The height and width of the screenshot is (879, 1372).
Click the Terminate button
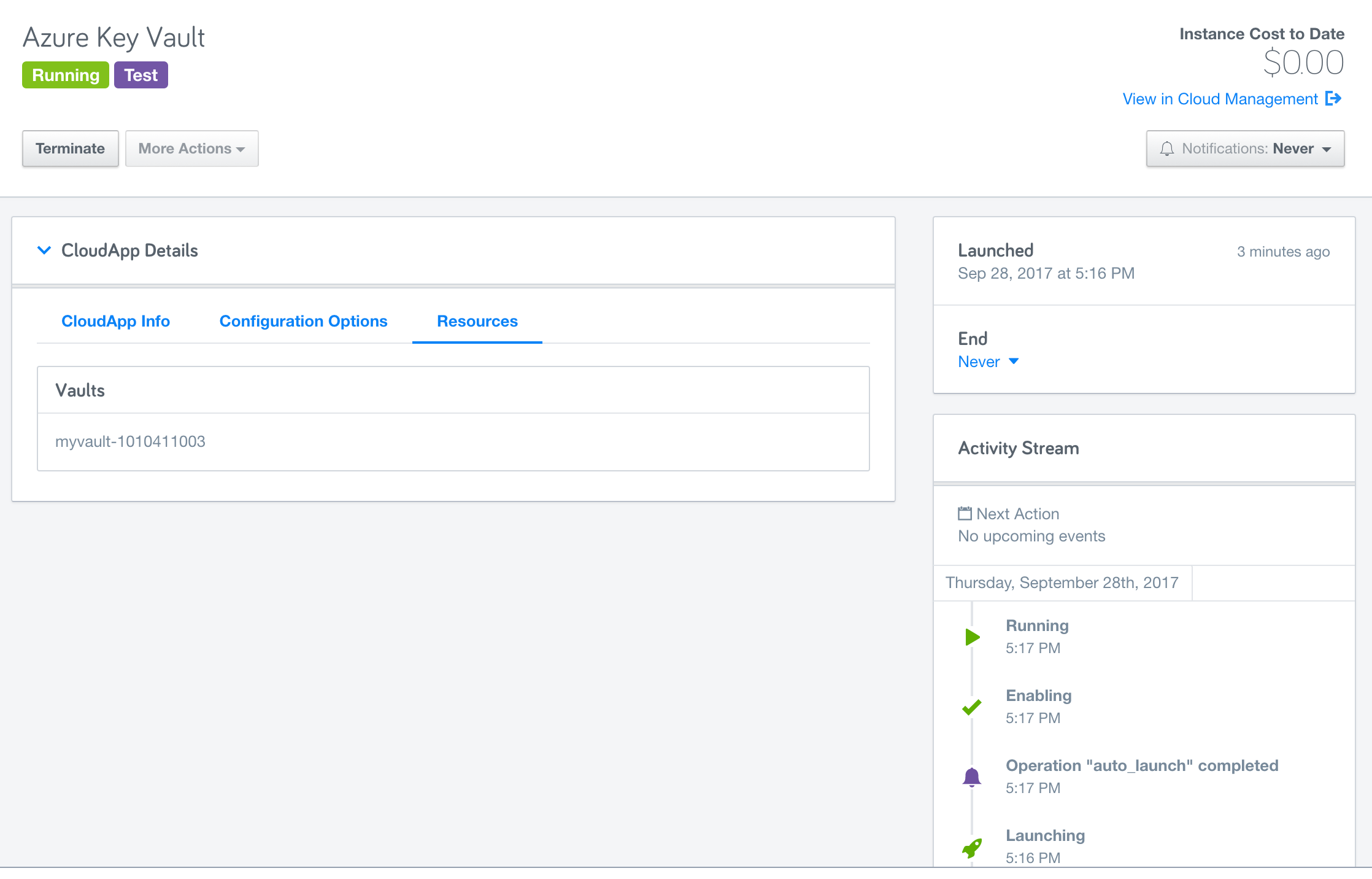click(x=70, y=149)
